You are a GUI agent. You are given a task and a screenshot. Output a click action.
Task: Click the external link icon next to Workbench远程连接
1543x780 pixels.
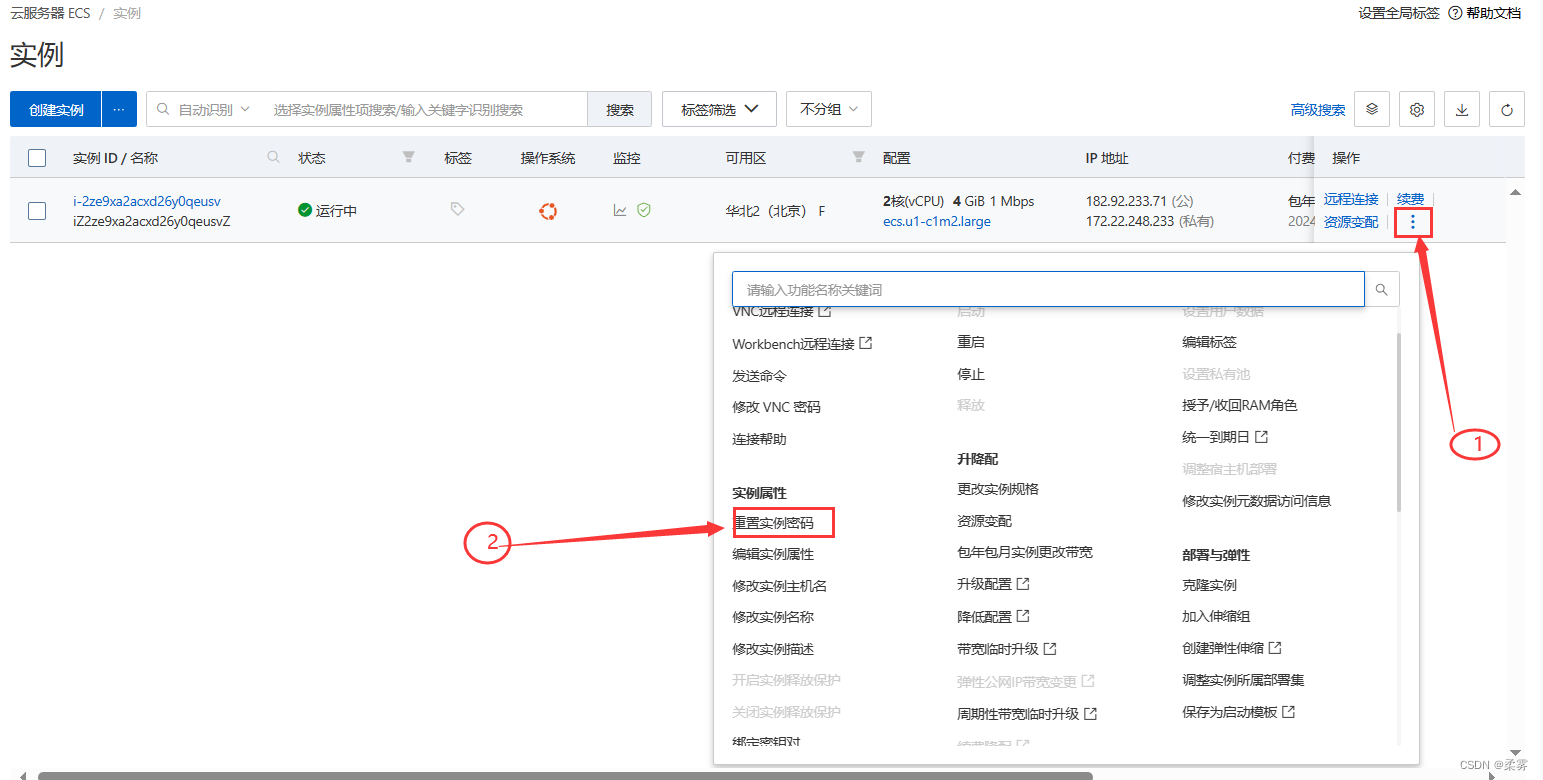[x=866, y=343]
